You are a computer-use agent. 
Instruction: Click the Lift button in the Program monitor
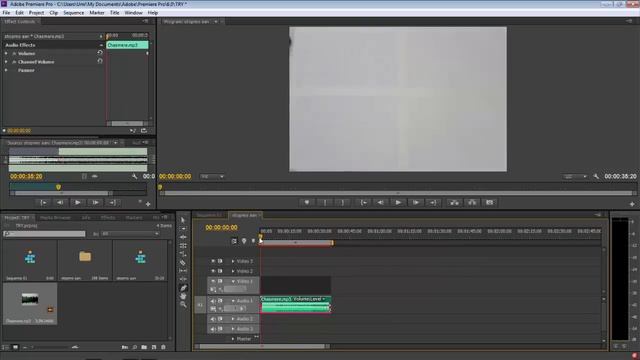[454, 202]
